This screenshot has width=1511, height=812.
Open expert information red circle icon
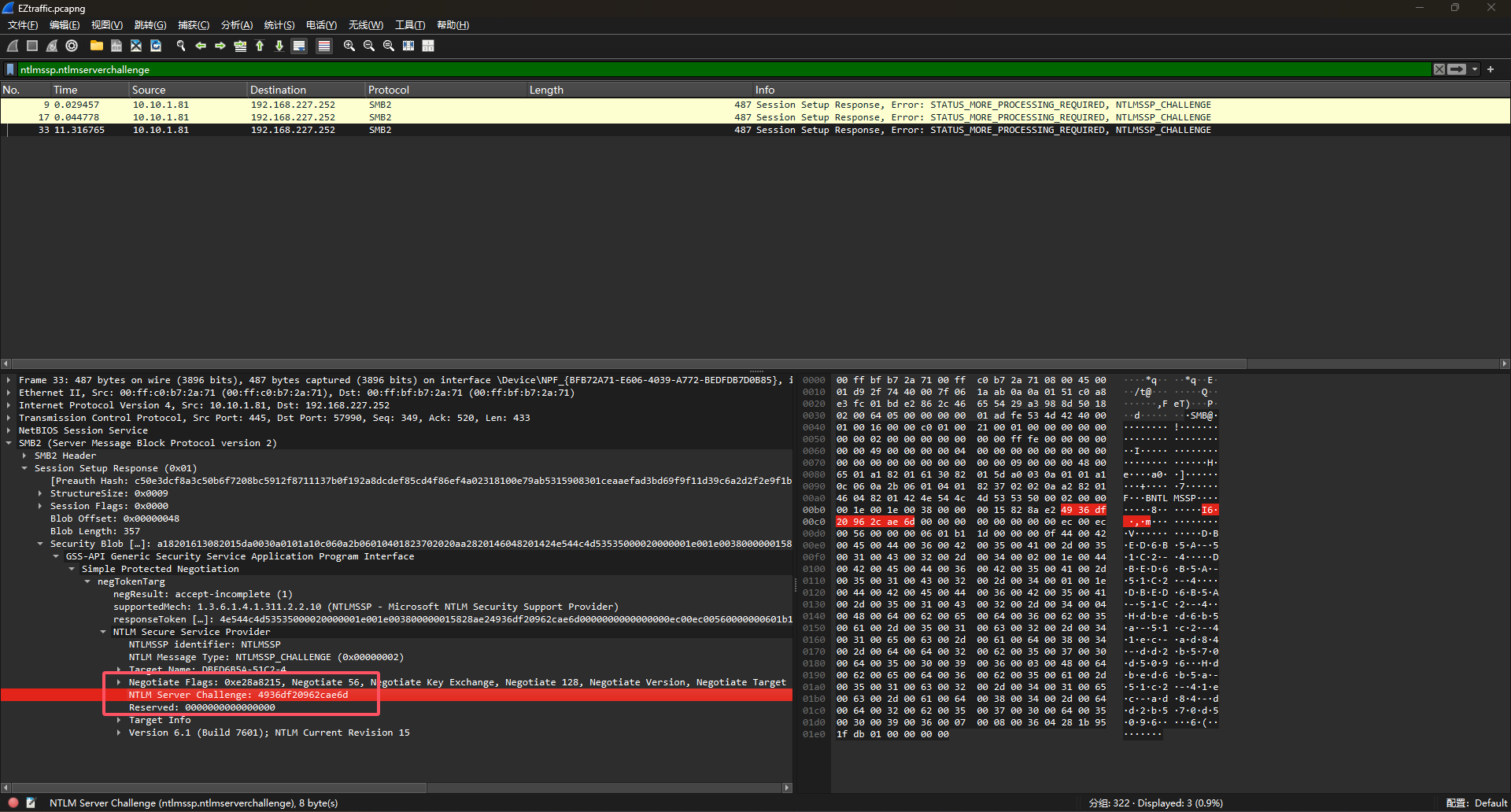pyautogui.click(x=13, y=803)
